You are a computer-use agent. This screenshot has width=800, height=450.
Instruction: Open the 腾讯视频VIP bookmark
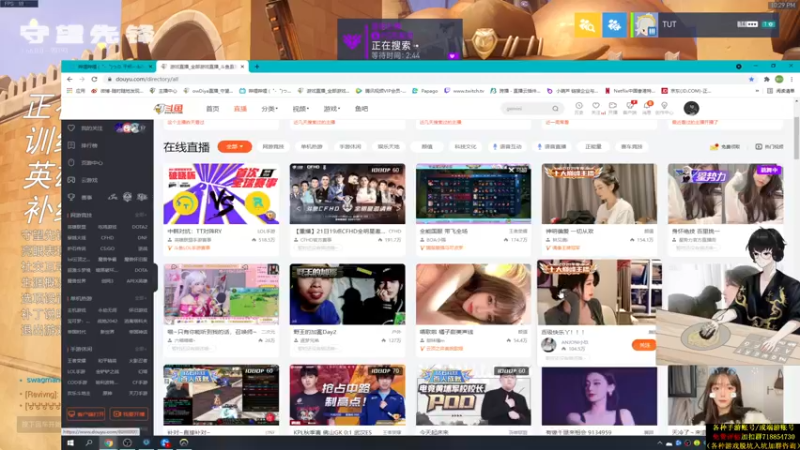pyautogui.click(x=380, y=91)
